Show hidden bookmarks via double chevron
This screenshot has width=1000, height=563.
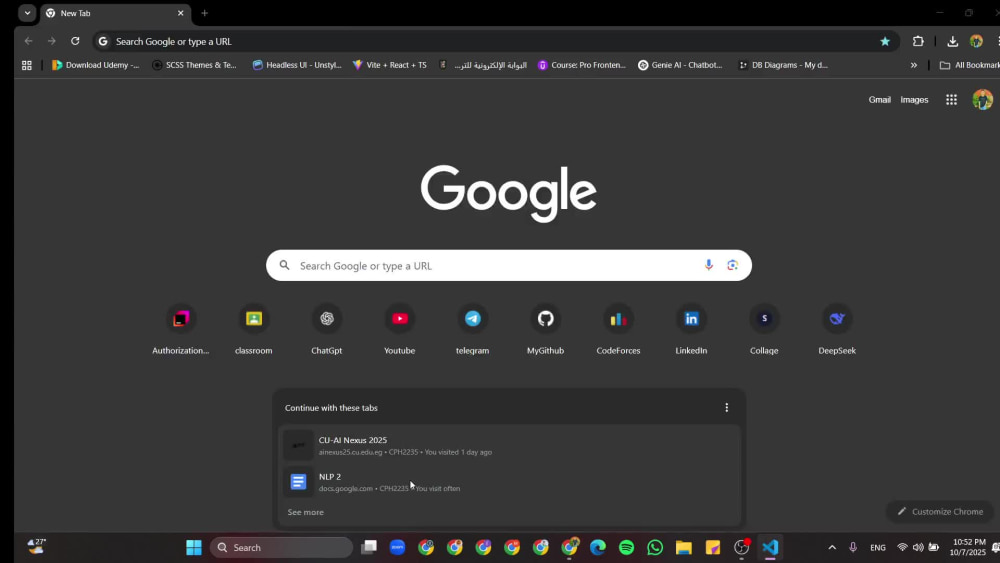[914, 65]
